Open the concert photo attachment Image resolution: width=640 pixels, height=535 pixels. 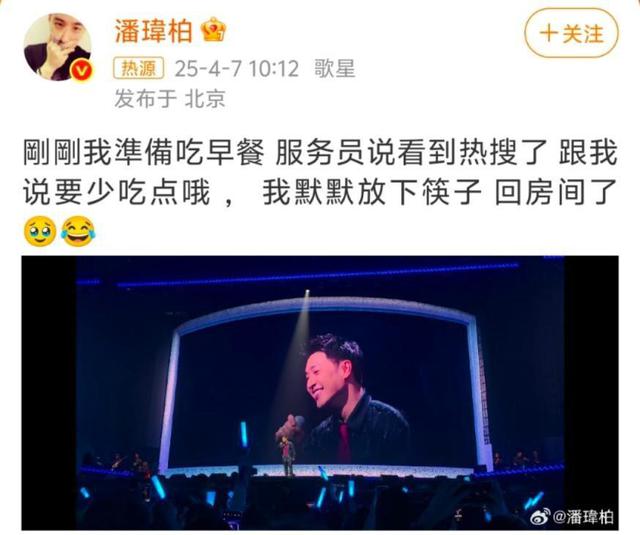click(320, 393)
